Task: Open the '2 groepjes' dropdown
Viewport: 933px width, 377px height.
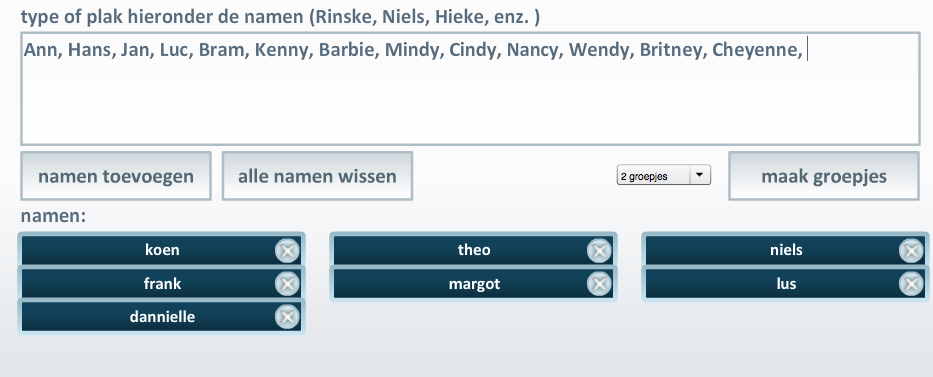Action: coord(663,176)
